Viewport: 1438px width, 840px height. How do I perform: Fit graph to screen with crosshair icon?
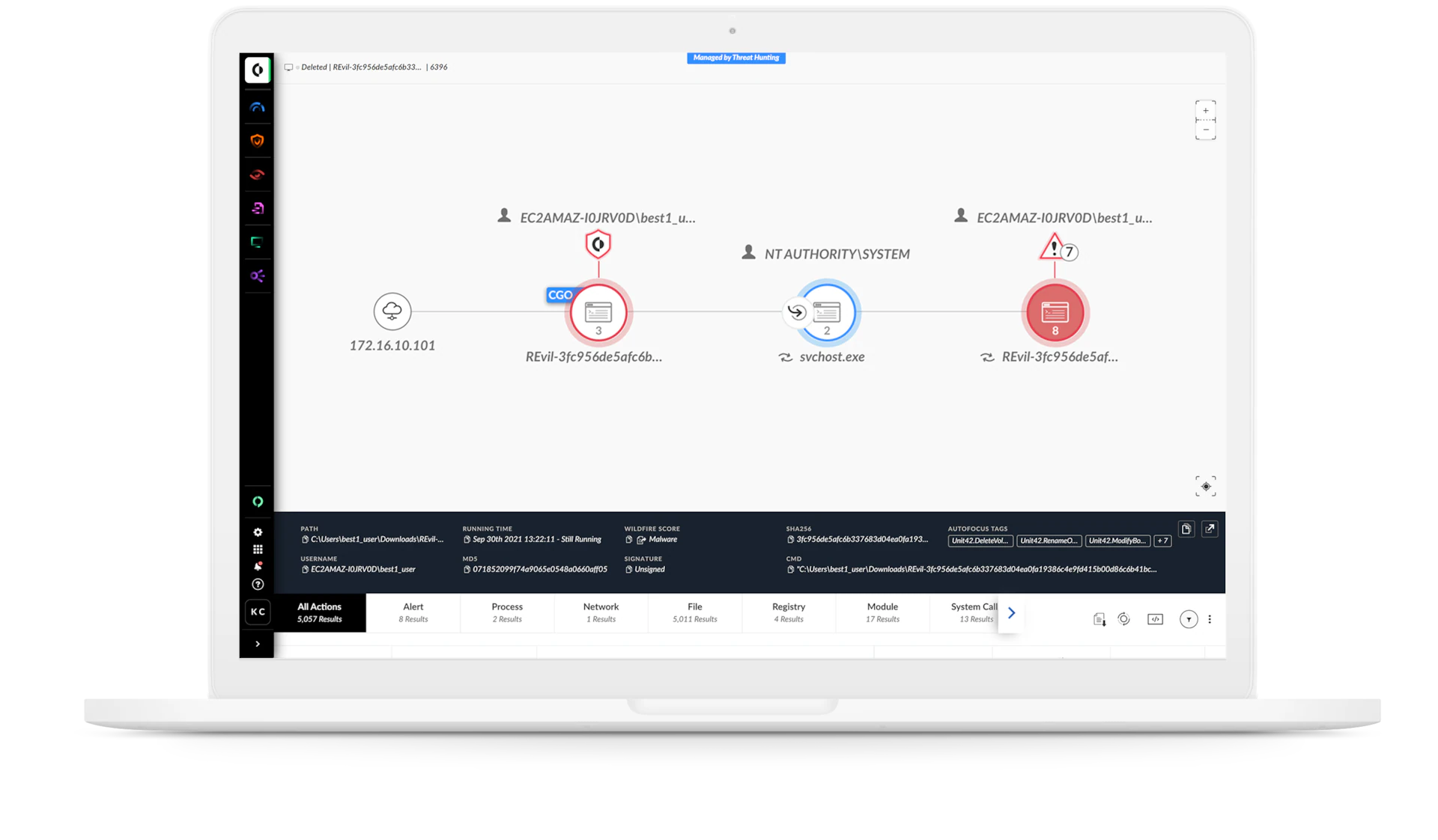pyautogui.click(x=1206, y=486)
